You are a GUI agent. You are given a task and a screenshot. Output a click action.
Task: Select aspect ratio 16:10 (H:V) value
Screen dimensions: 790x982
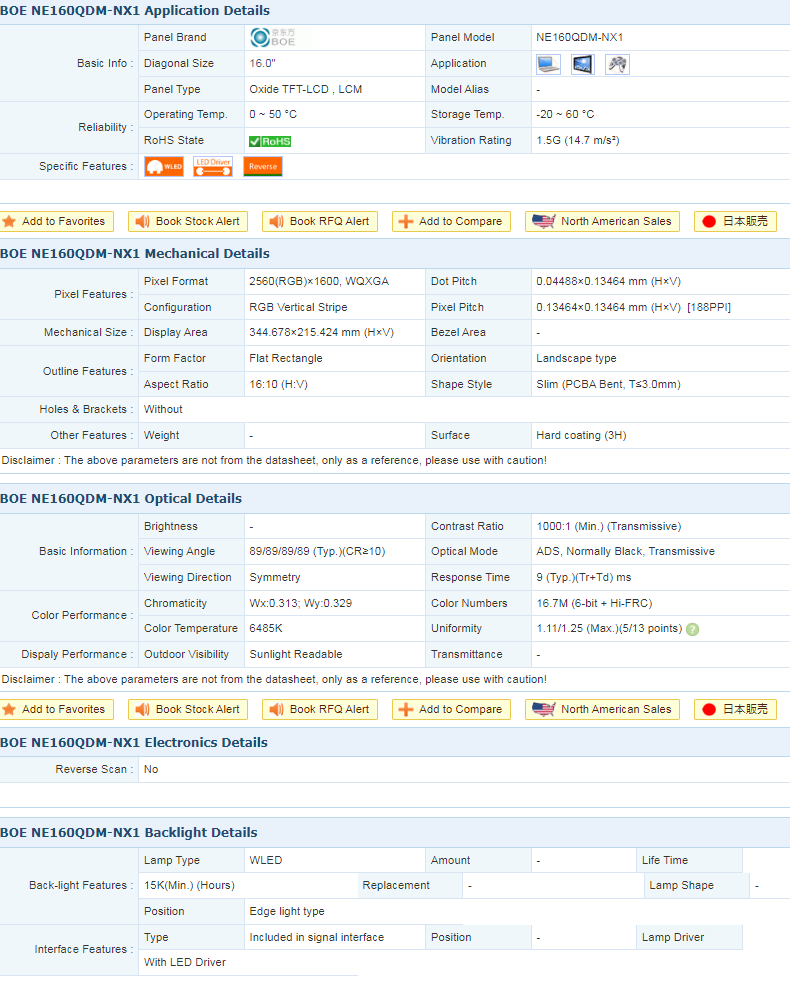point(279,384)
